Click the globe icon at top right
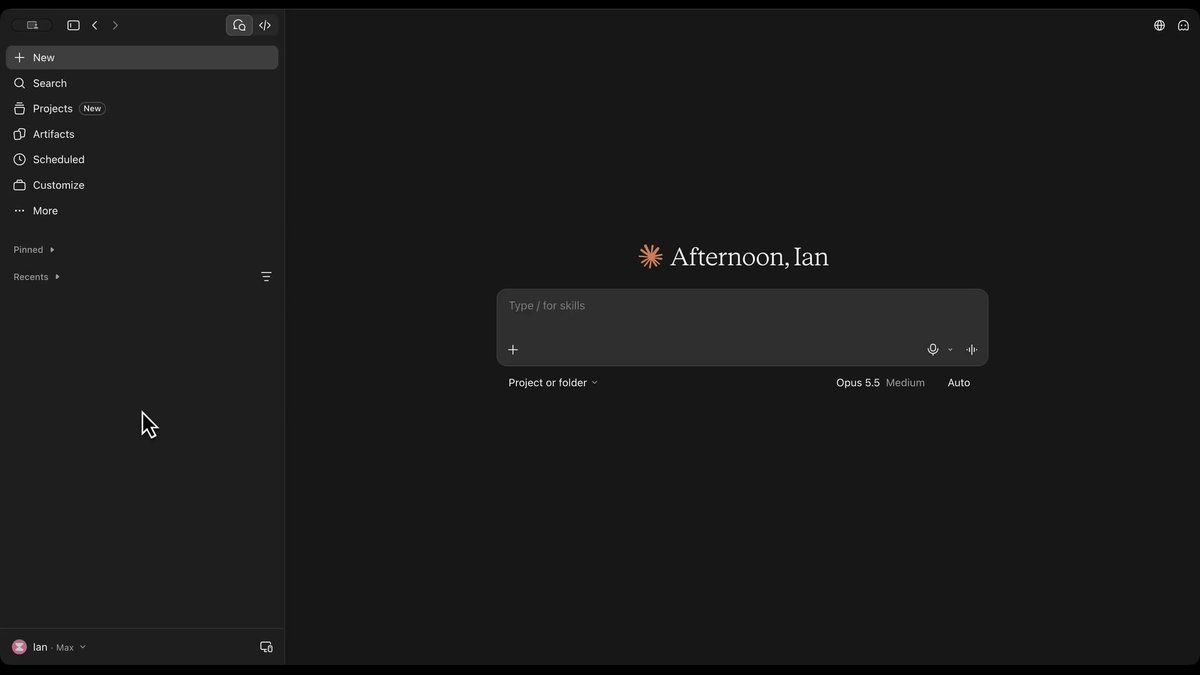 pos(1159,25)
